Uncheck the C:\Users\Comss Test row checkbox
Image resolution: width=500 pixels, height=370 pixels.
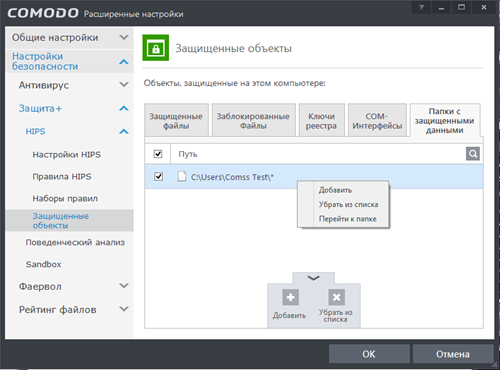pyautogui.click(x=159, y=176)
